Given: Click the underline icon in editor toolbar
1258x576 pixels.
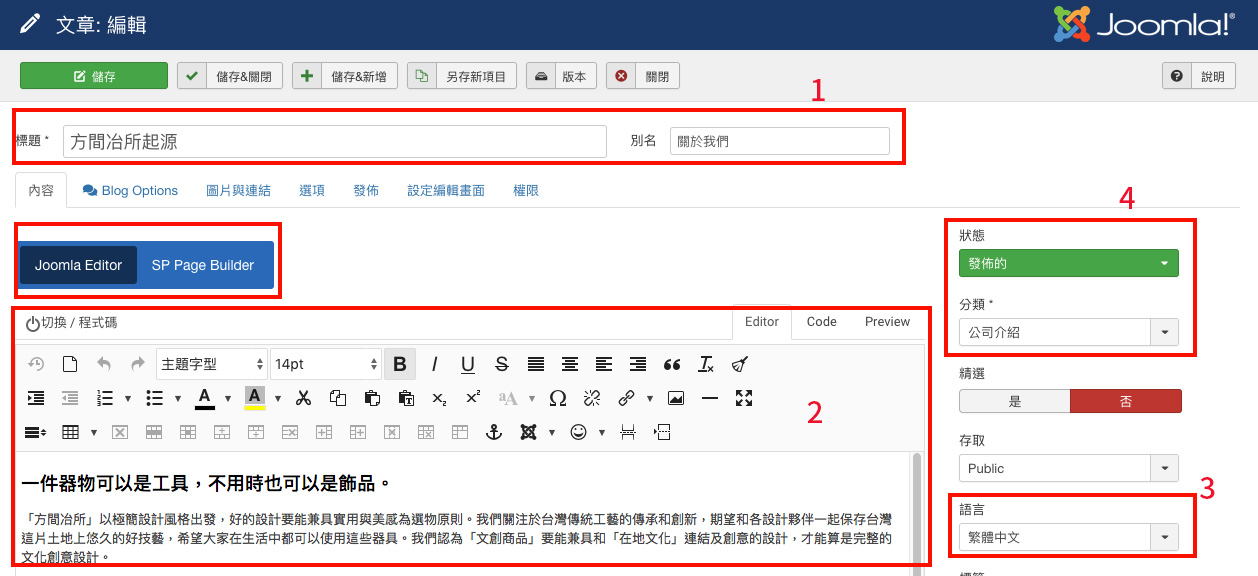Looking at the screenshot, I should tap(467, 364).
